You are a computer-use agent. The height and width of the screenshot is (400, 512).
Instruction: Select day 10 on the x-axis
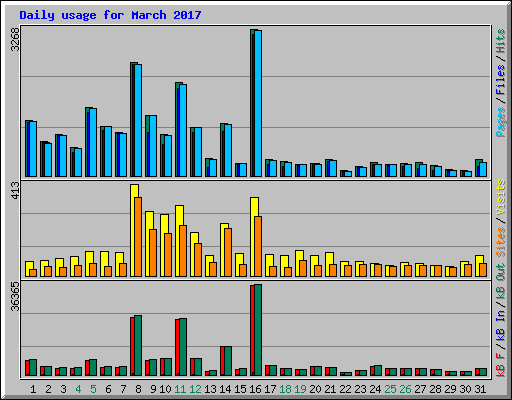[165, 389]
